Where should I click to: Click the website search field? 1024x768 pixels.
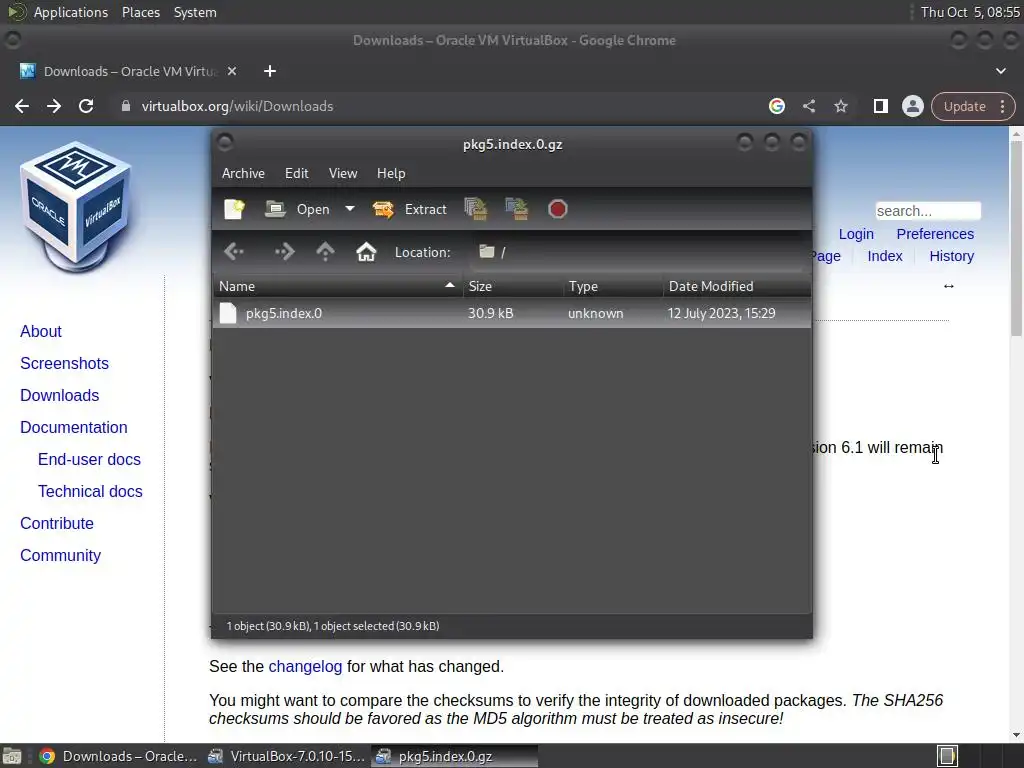pos(928,211)
